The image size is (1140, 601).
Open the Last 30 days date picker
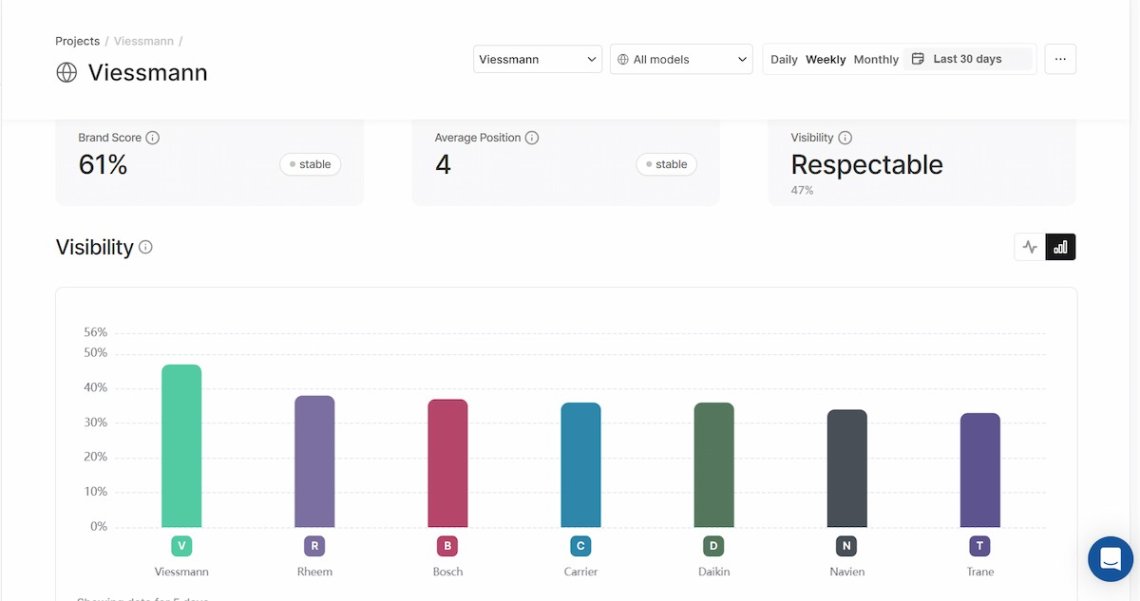[967, 59]
